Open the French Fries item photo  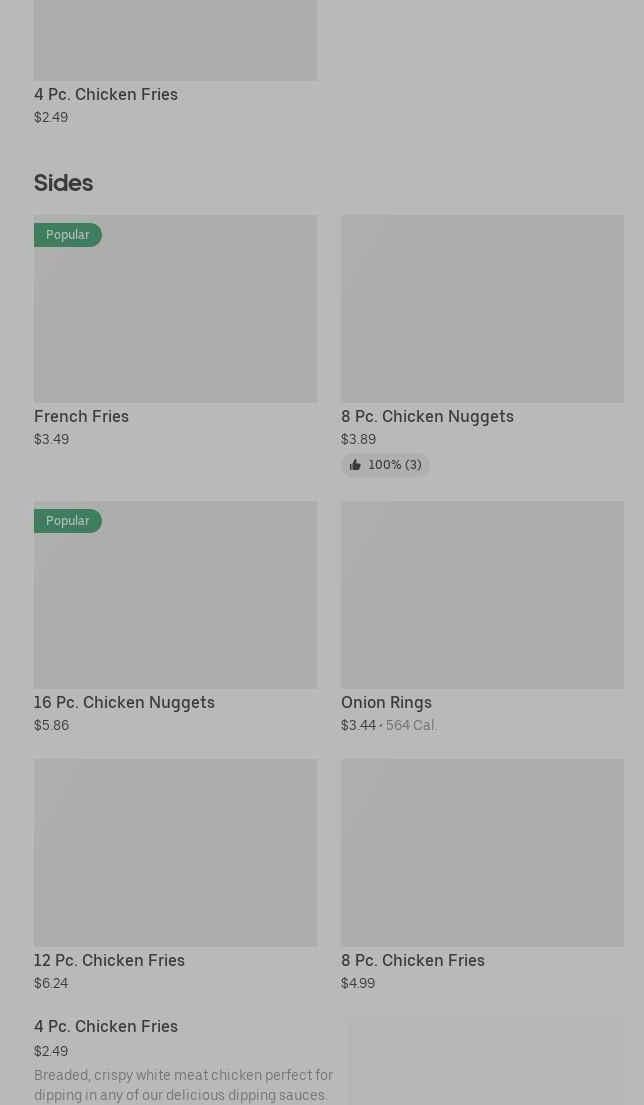click(x=175, y=320)
